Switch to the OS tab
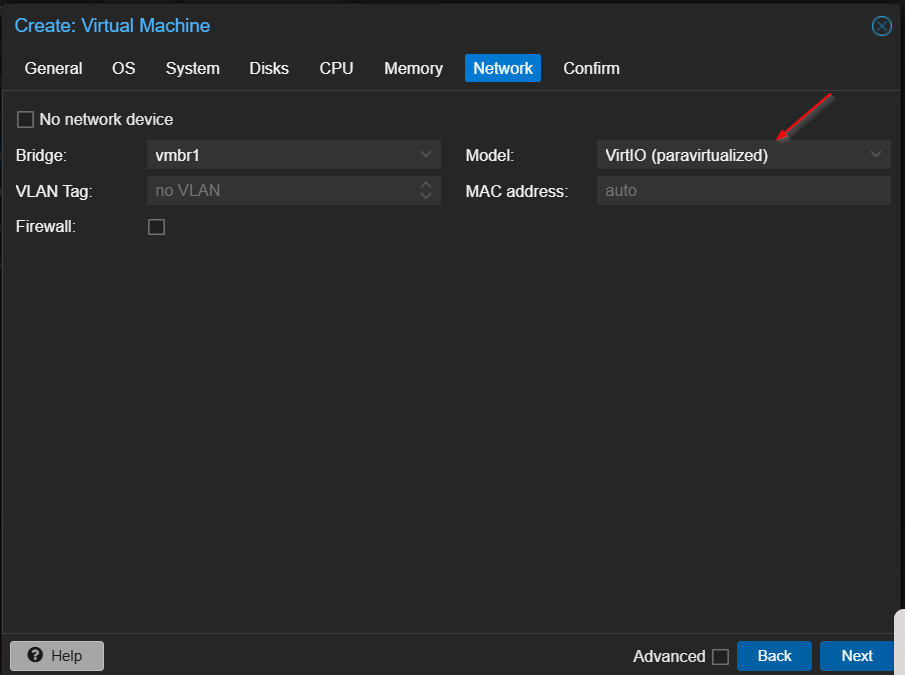The height and width of the screenshot is (675, 905). coord(123,68)
